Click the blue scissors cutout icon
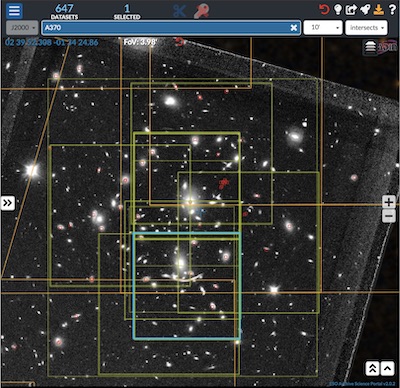The width and height of the screenshot is (400, 388). coord(179,11)
